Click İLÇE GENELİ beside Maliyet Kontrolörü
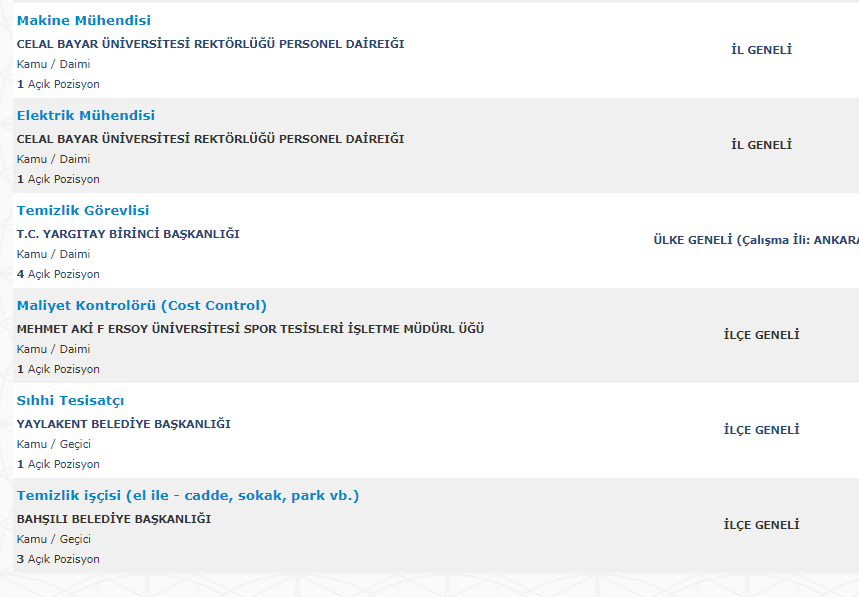 pos(761,335)
